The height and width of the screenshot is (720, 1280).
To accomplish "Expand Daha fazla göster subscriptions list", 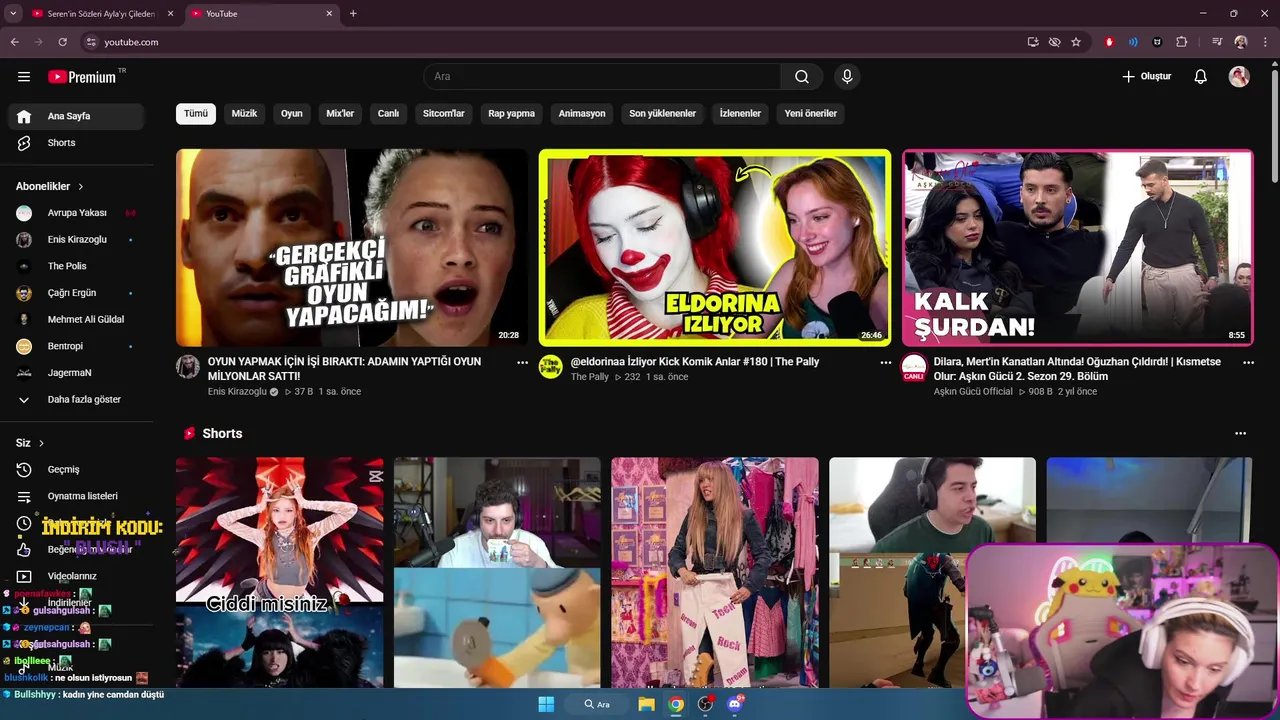I will [x=76, y=399].
